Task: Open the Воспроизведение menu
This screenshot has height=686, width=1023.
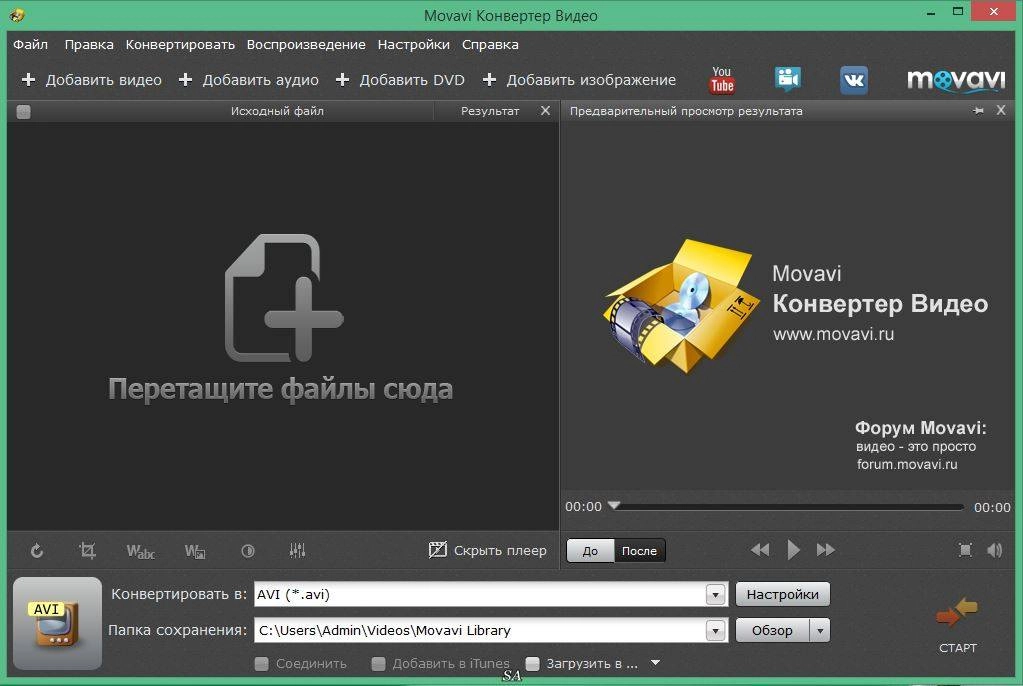Action: 306,44
